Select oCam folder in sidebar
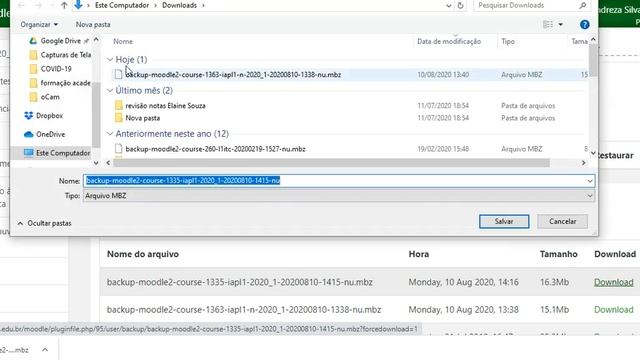This screenshot has height=360, width=640. pos(50,97)
